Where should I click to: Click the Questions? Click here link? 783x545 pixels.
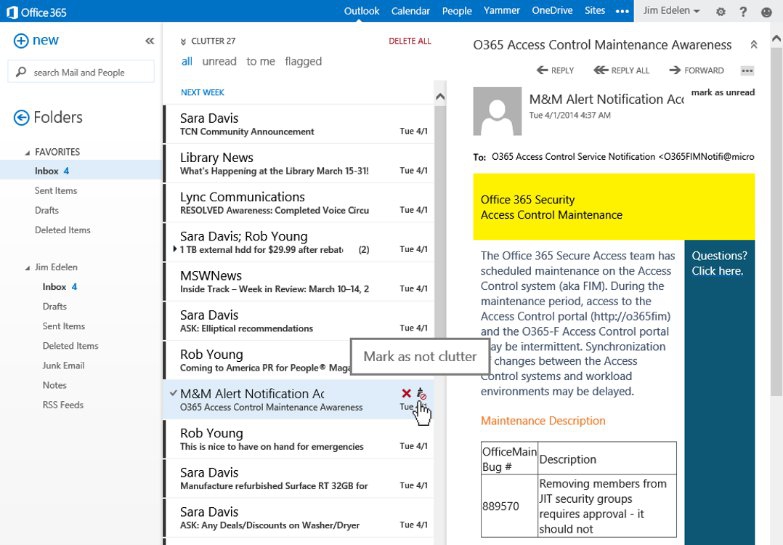pos(719,263)
